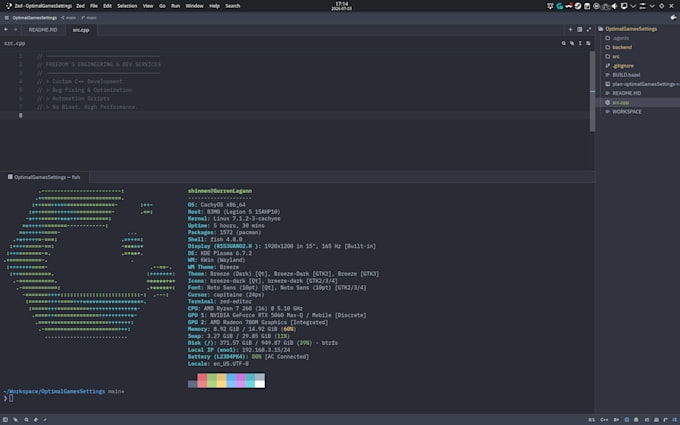Click the file icon next to .gitignore
This screenshot has height=425, width=680.
pos(608,65)
